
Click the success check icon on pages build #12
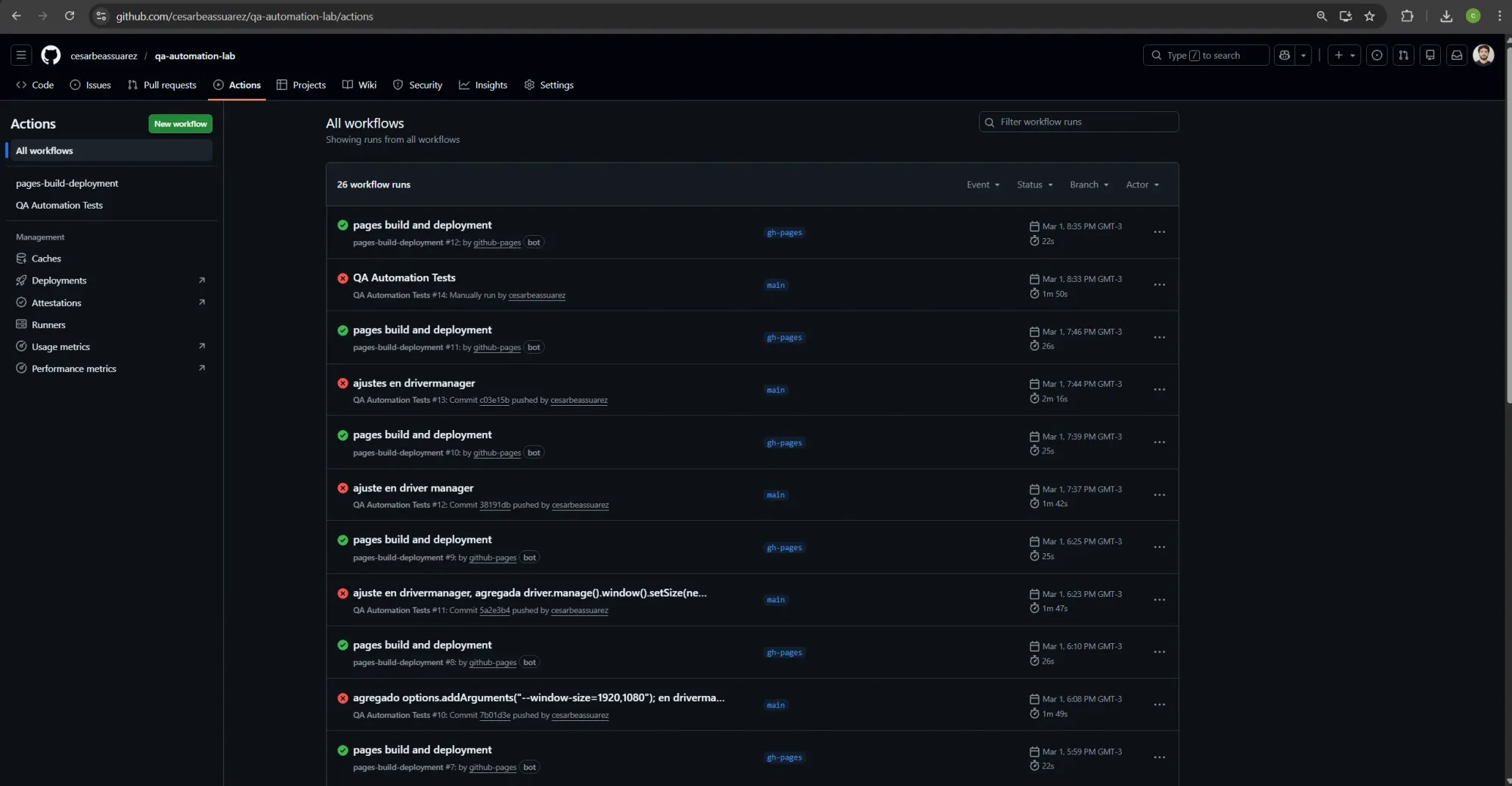point(342,225)
